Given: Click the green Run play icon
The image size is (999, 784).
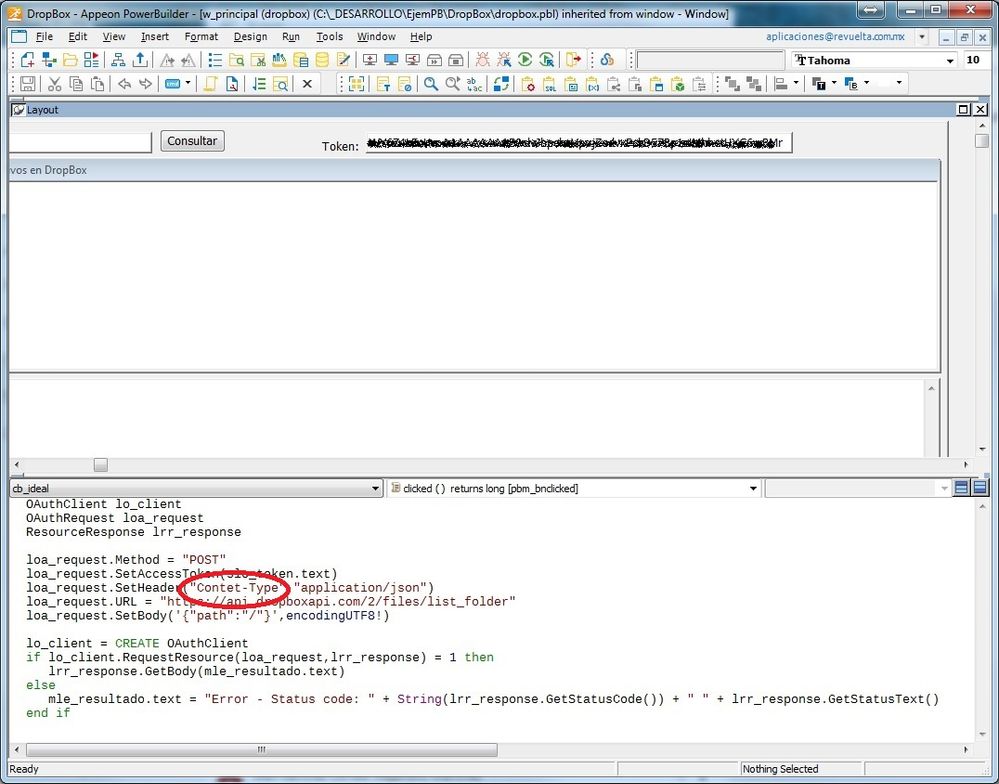Looking at the screenshot, I should [x=525, y=60].
